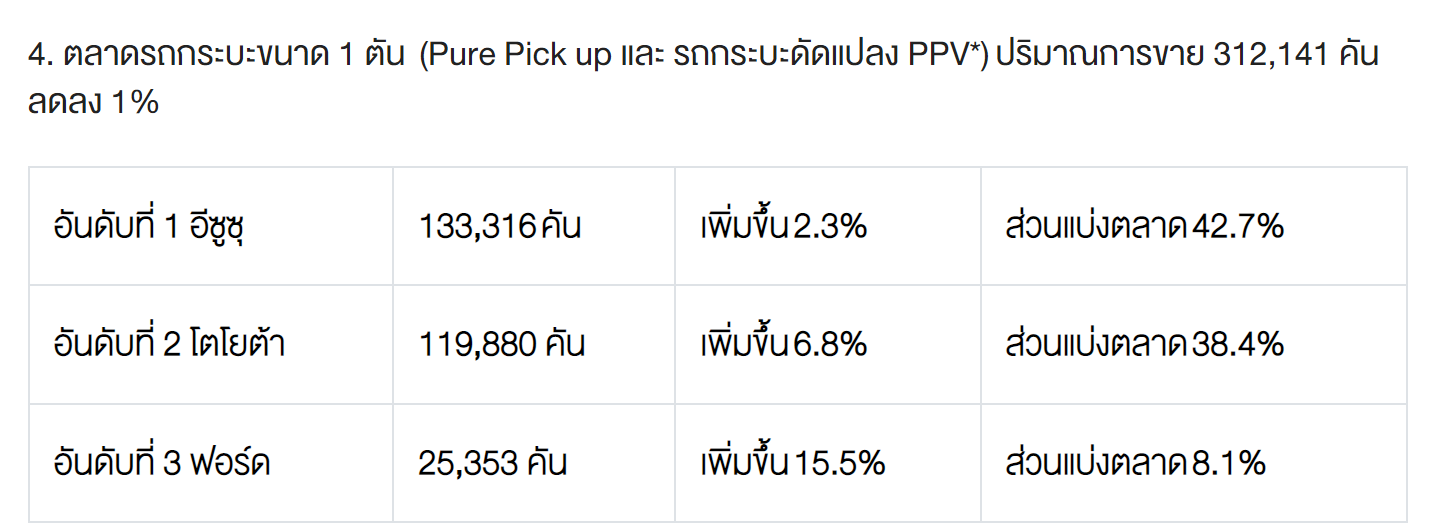Screen dimensions: 1436x525
Task: Click the Toyota rank 2 cell
Action: 169,345
